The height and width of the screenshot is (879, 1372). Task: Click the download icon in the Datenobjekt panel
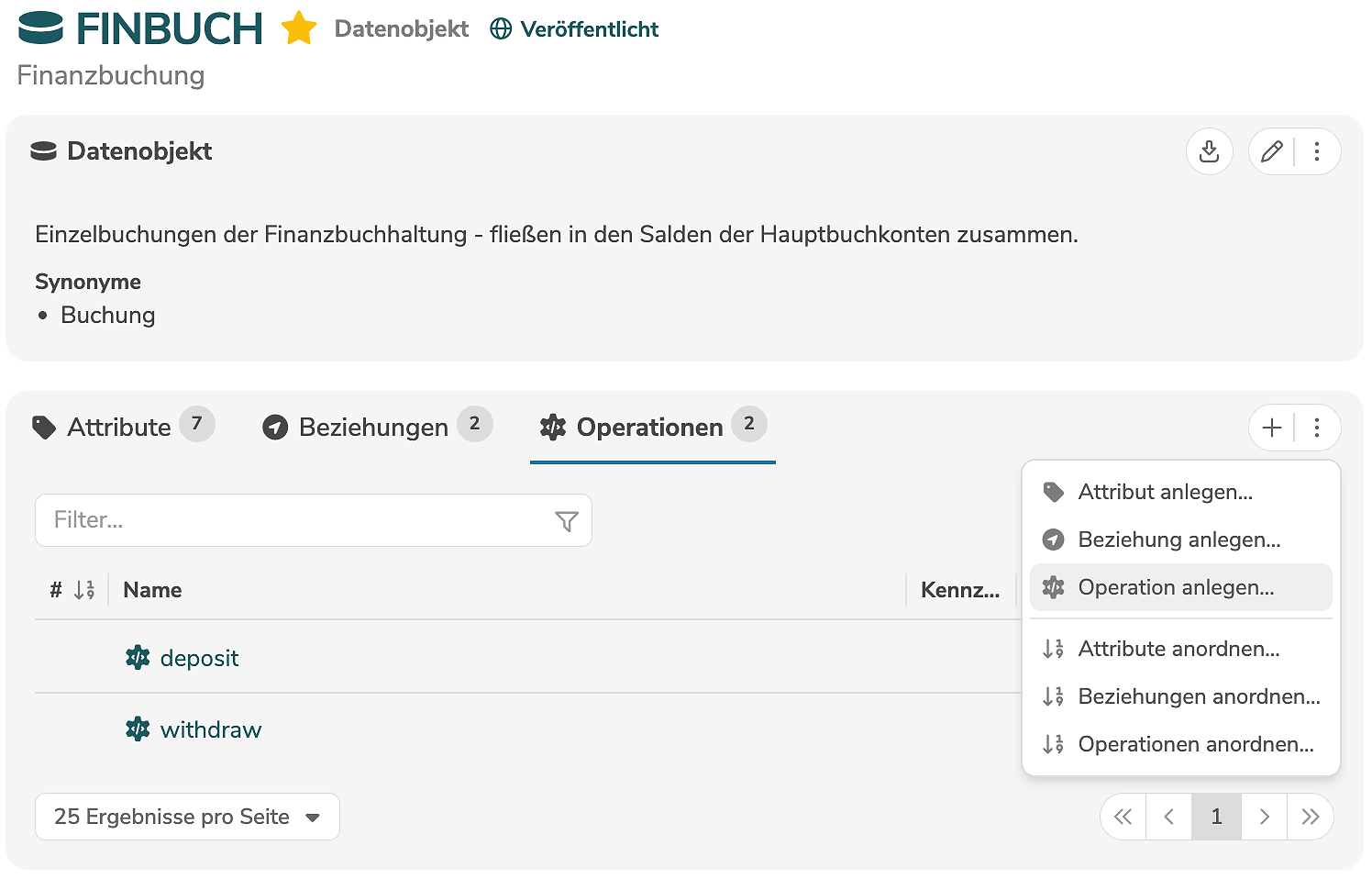pyautogui.click(x=1210, y=151)
